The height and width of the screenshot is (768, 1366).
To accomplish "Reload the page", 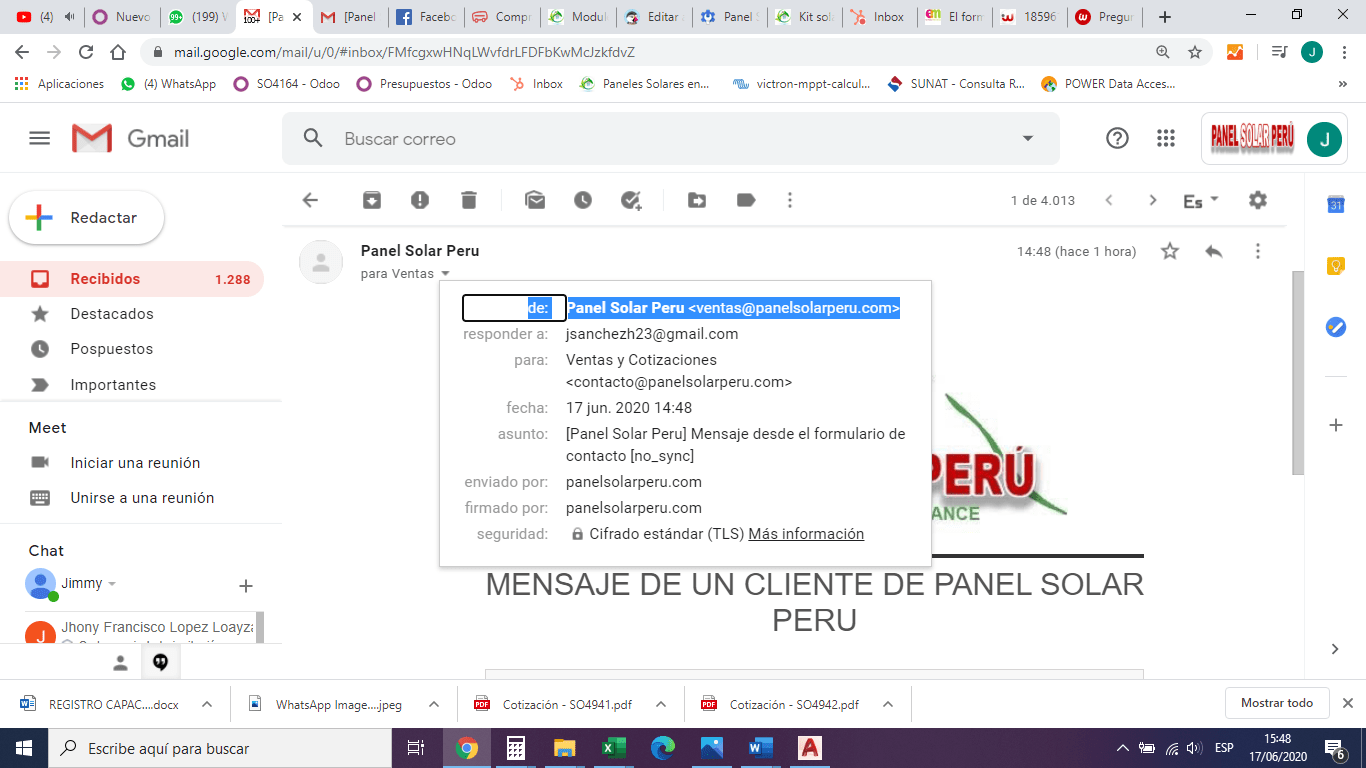I will point(86,52).
